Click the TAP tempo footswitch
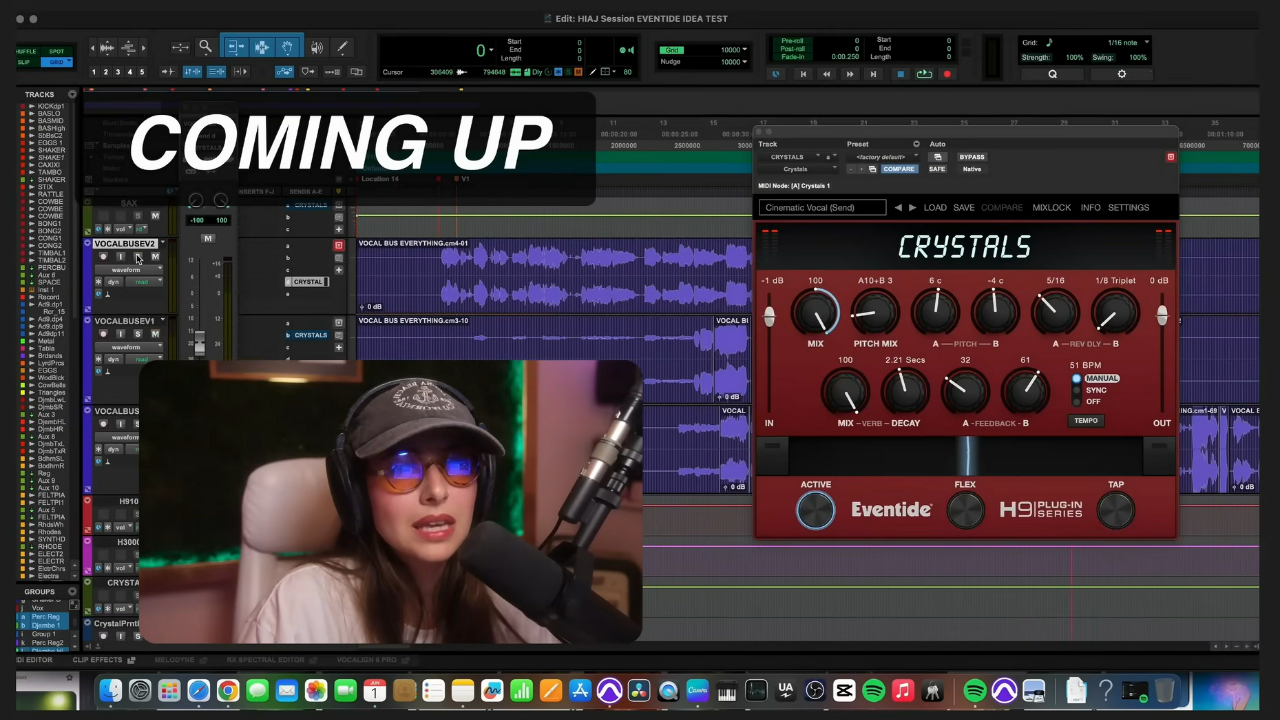1280x720 pixels. (1115, 511)
